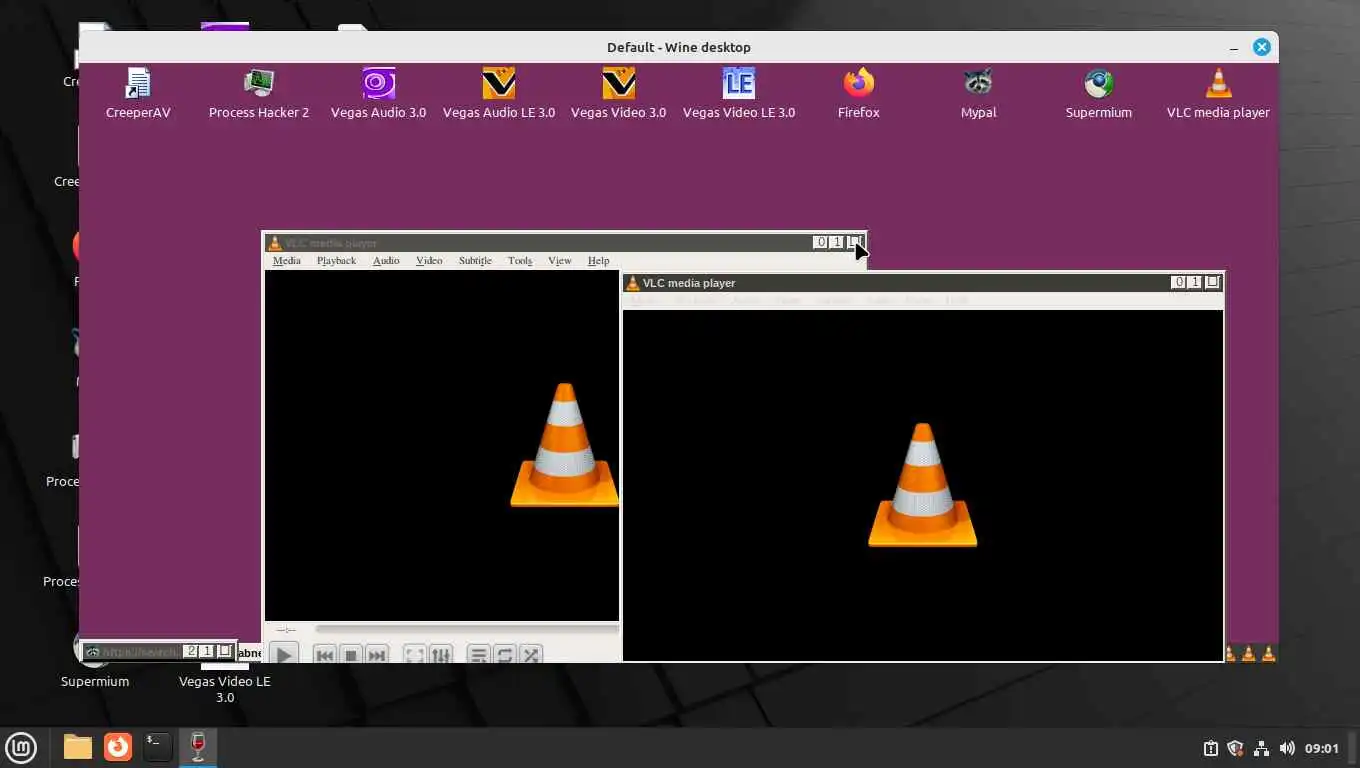Screen dimensions: 1360x768
Task: Toggle random shuffle in rear VLC window
Action: coord(531,655)
